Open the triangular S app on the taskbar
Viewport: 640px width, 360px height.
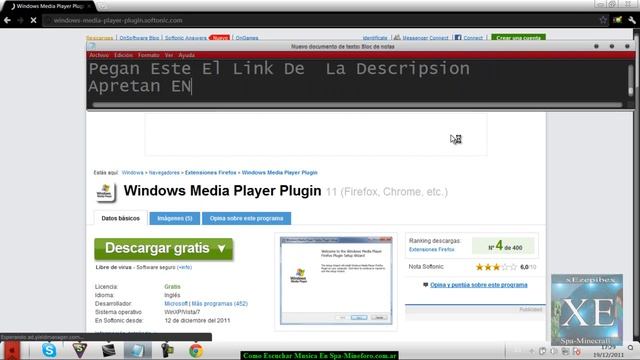80,351
